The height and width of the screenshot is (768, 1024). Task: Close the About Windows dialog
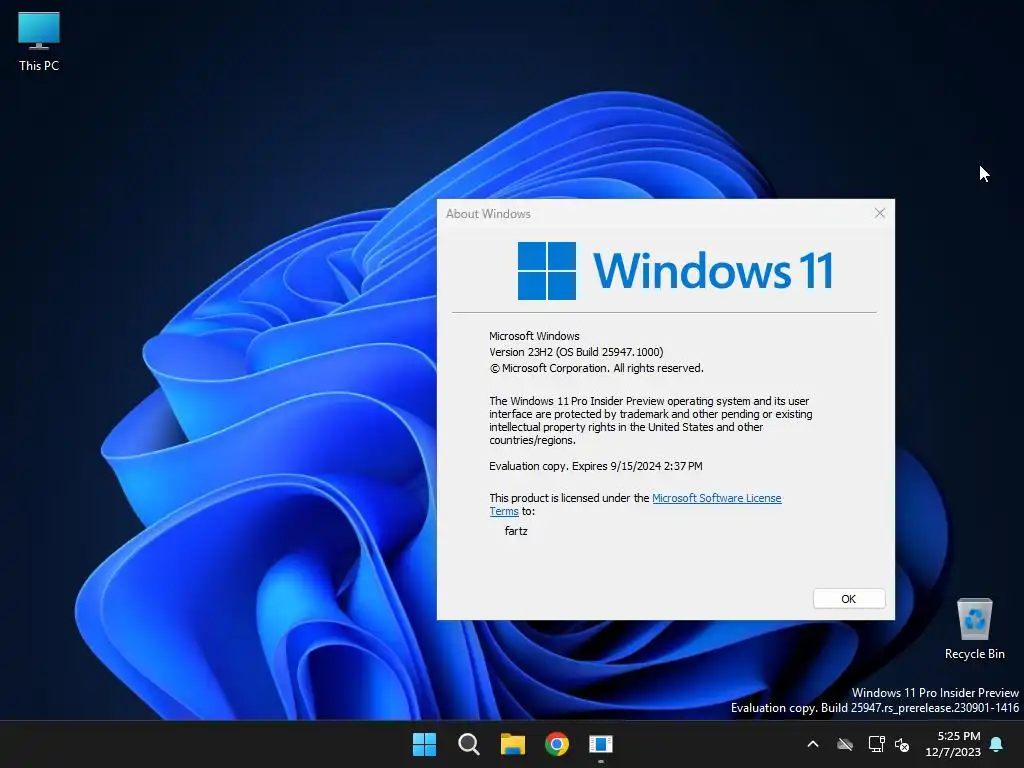pos(880,213)
